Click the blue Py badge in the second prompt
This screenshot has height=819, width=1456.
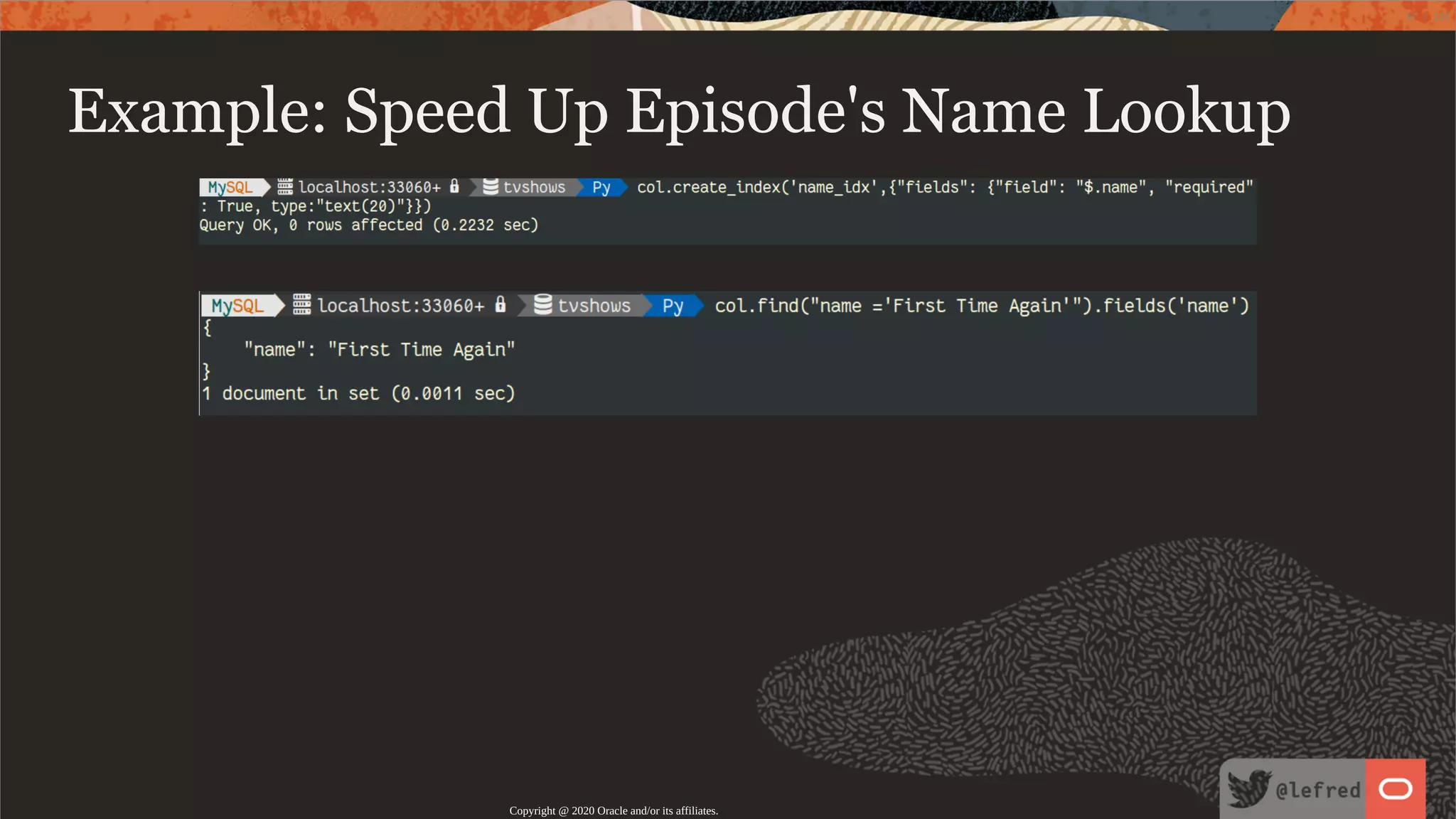coord(673,306)
